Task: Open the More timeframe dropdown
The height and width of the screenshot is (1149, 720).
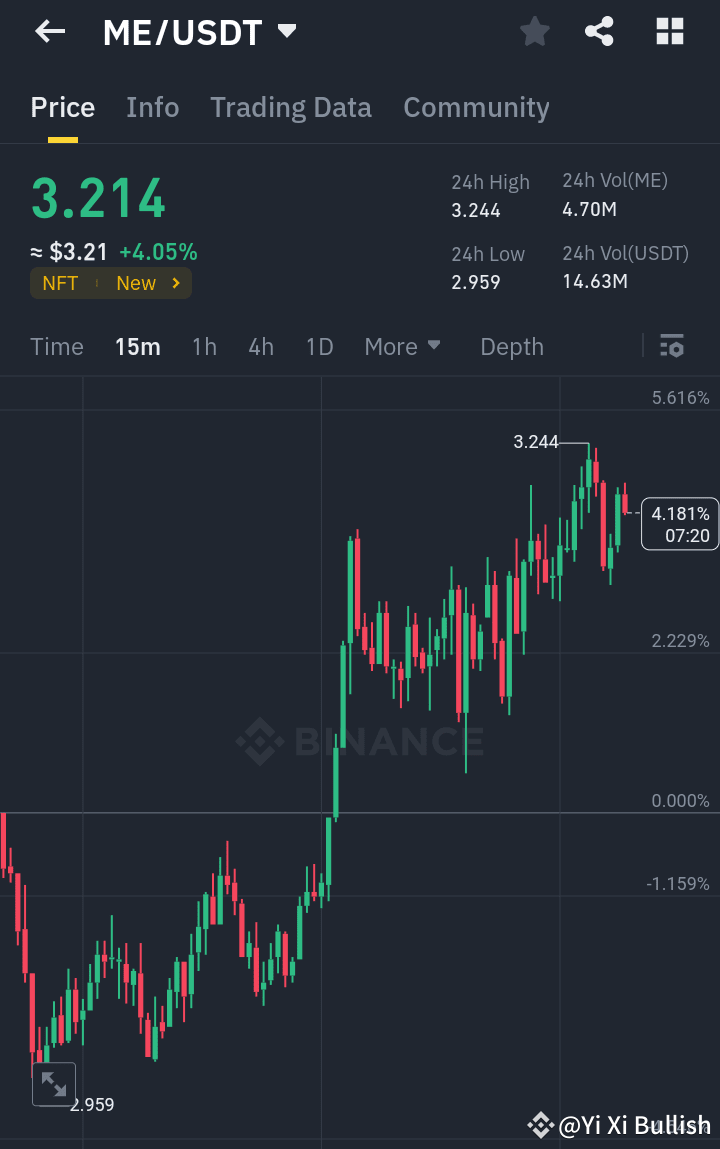Action: (402, 346)
